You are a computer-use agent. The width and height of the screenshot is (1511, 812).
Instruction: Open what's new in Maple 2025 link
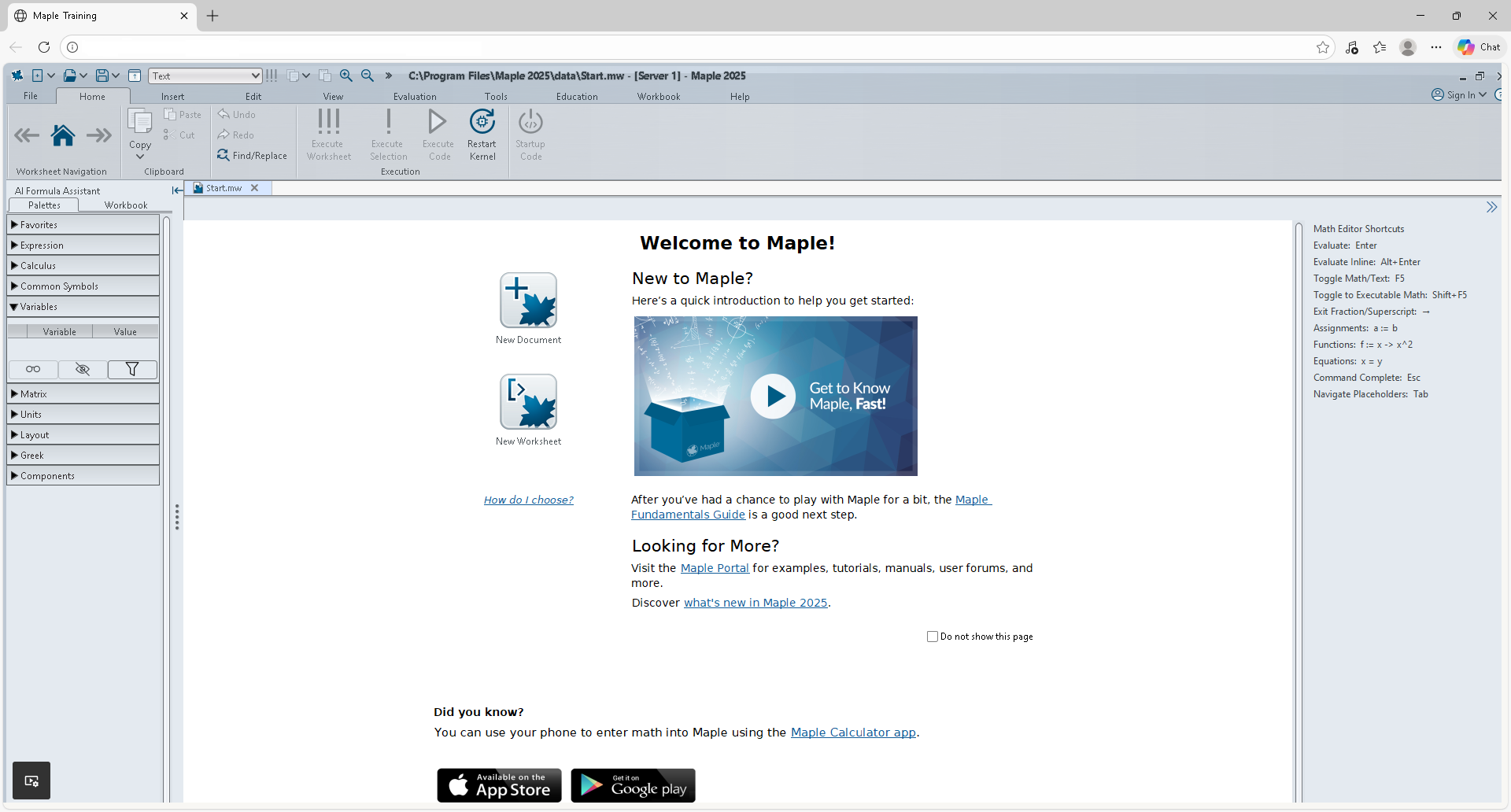pyautogui.click(x=755, y=603)
